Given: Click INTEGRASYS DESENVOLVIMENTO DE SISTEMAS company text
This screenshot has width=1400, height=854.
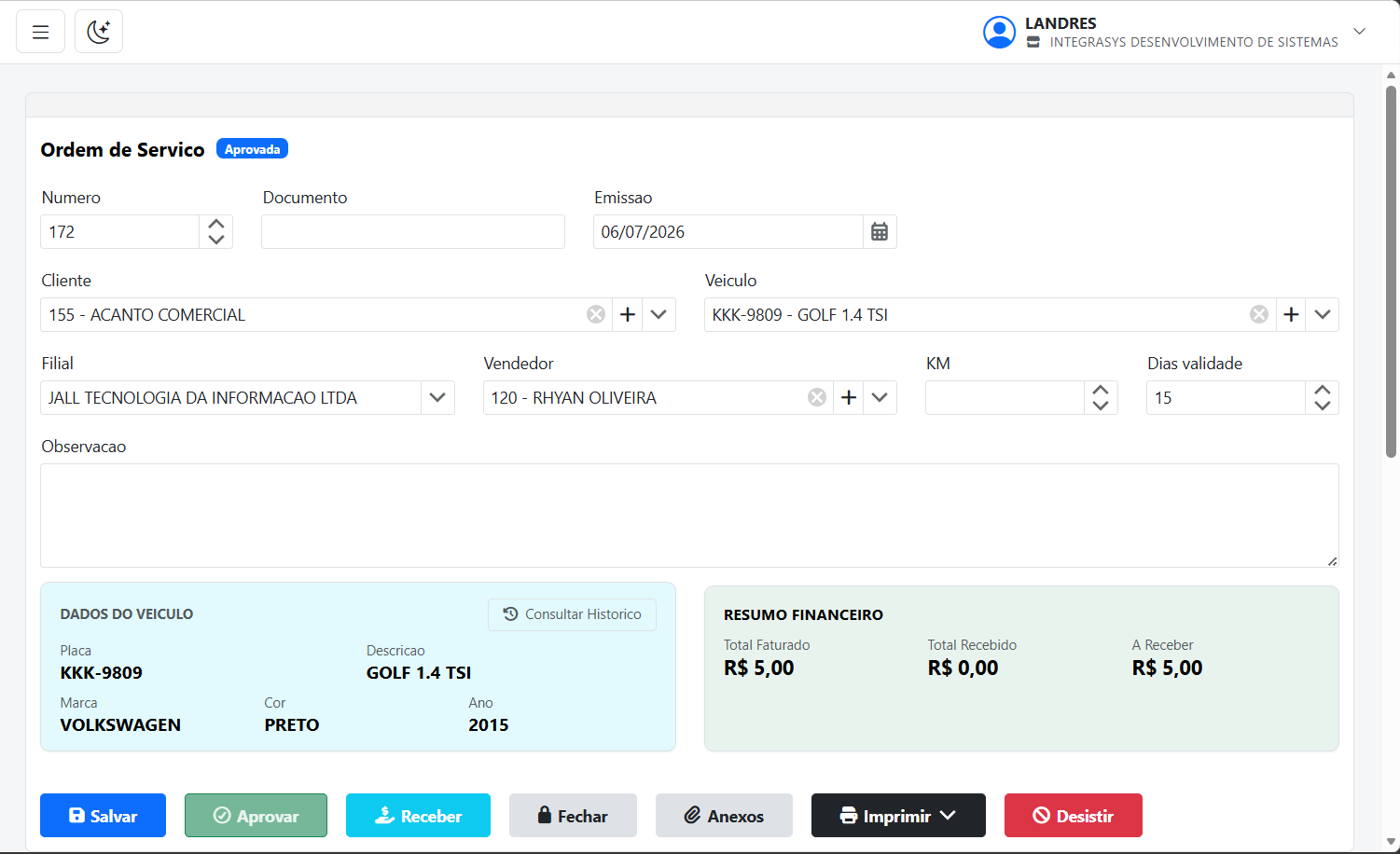Looking at the screenshot, I should pos(1194,42).
